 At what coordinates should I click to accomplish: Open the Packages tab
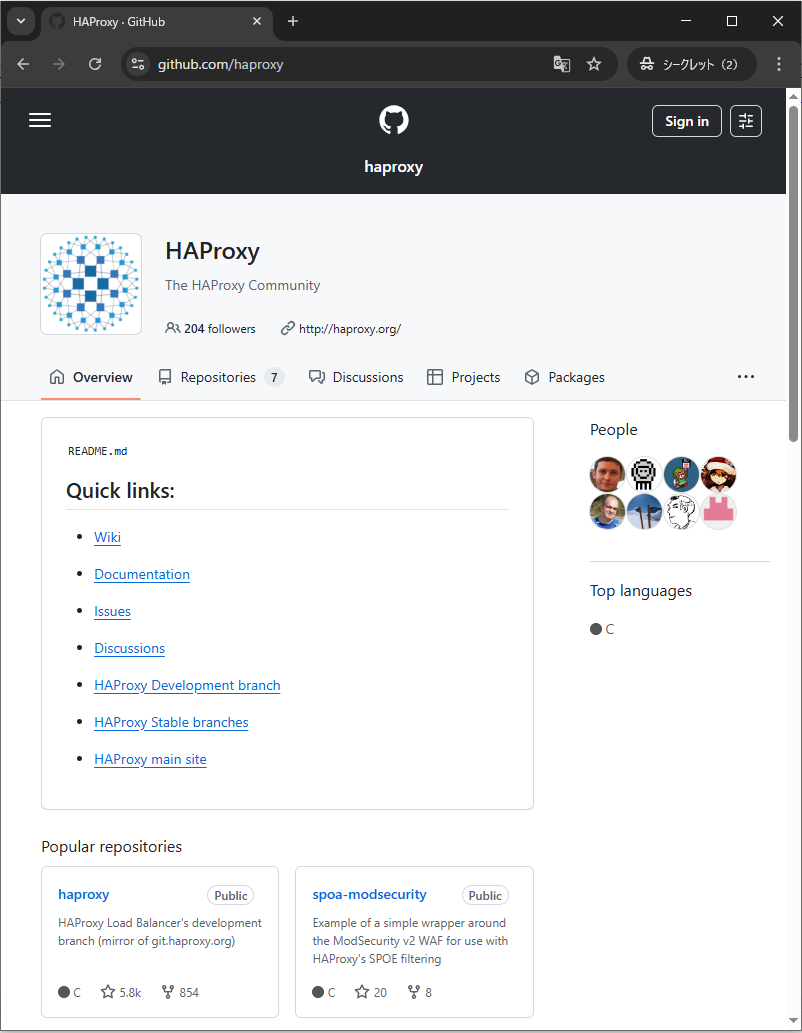click(x=564, y=377)
